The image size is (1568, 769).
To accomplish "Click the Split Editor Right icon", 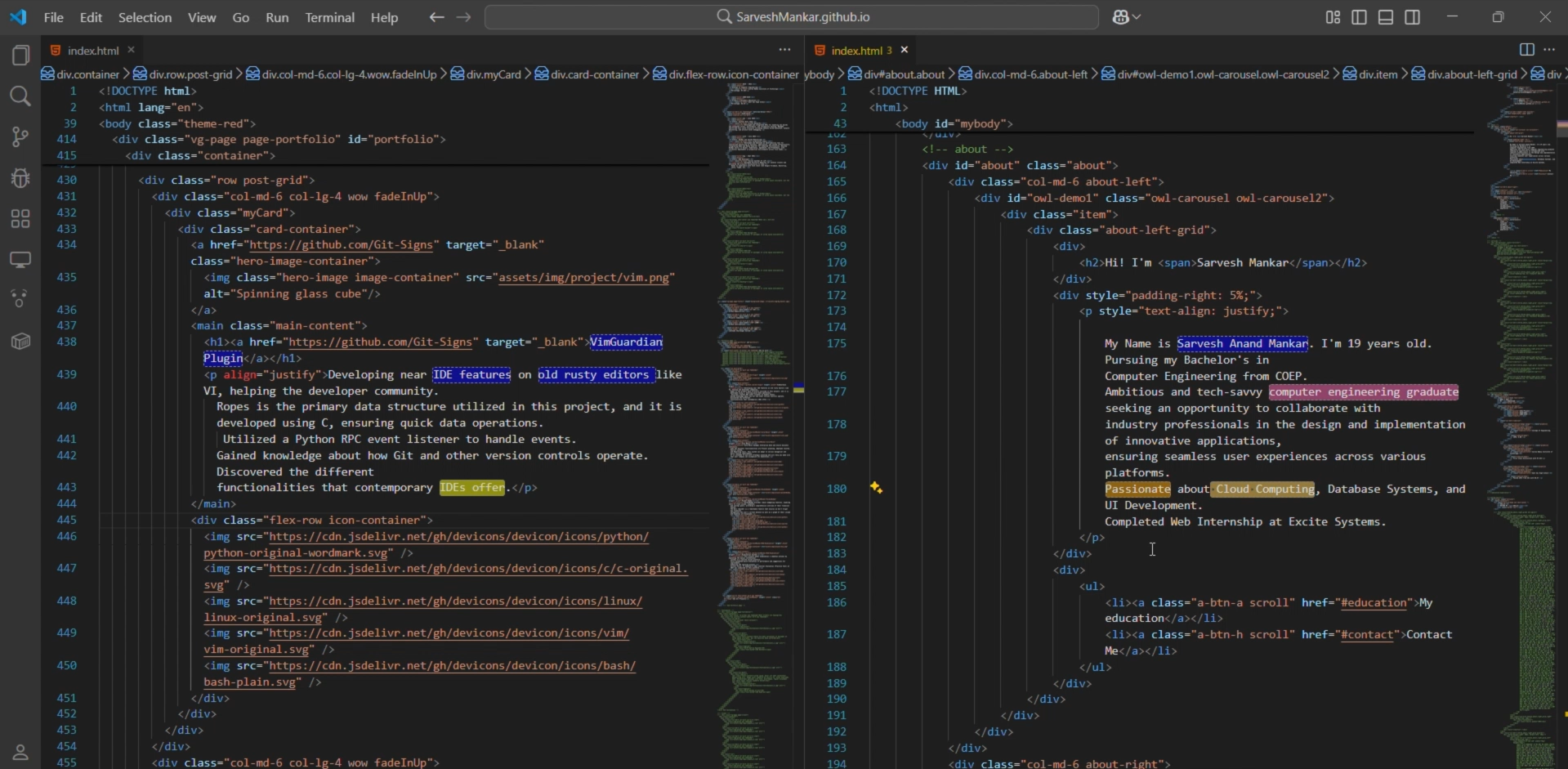I will [x=1526, y=50].
